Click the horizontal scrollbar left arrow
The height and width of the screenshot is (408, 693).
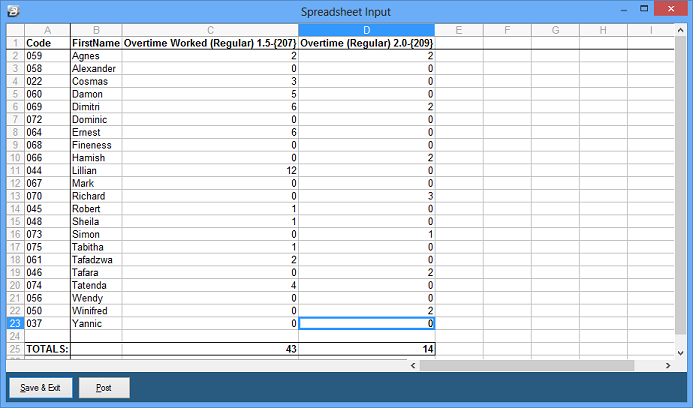(x=413, y=365)
